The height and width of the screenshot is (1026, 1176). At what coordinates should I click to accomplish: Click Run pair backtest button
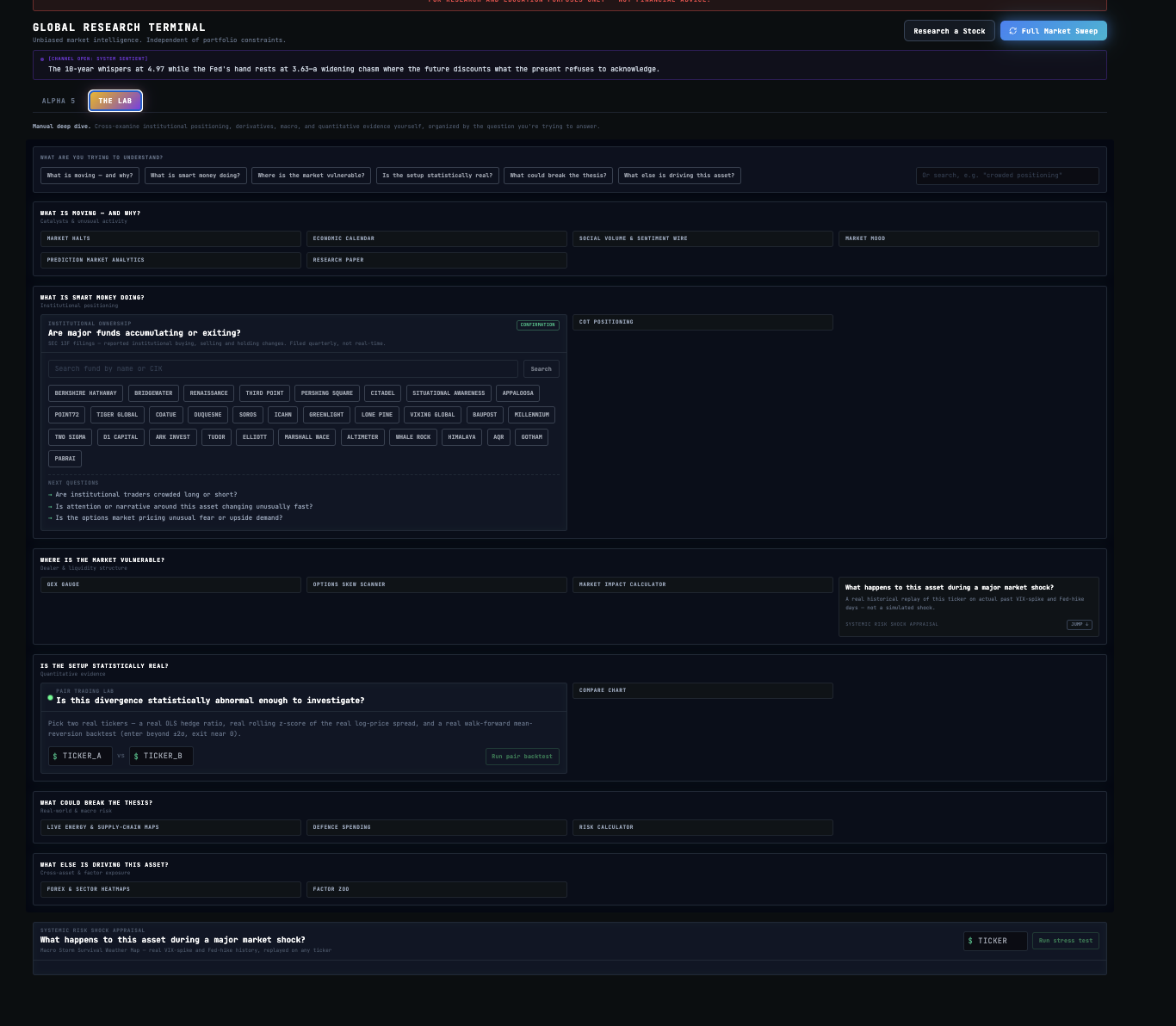[523, 757]
